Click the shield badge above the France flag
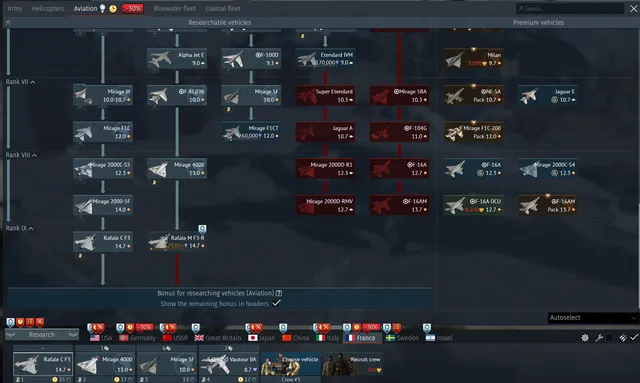640x383 pixels. click(347, 327)
